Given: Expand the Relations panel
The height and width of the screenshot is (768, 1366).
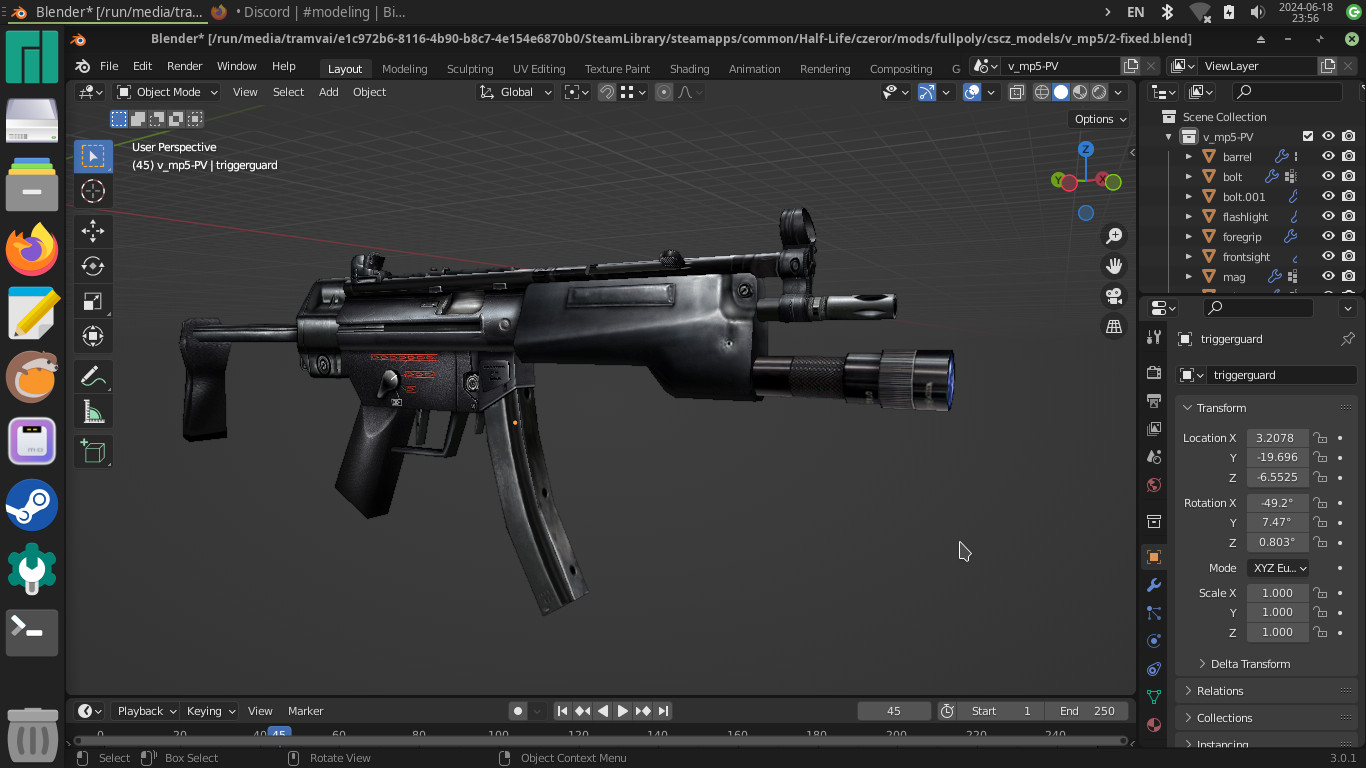Looking at the screenshot, I should (x=1219, y=691).
